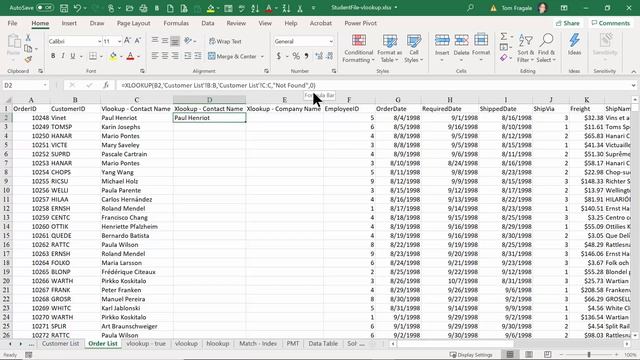
Task: Apply bold formatting
Action: (x=53, y=56)
